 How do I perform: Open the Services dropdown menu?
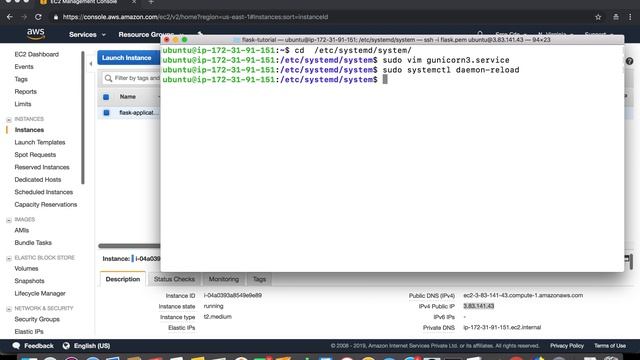pos(87,35)
